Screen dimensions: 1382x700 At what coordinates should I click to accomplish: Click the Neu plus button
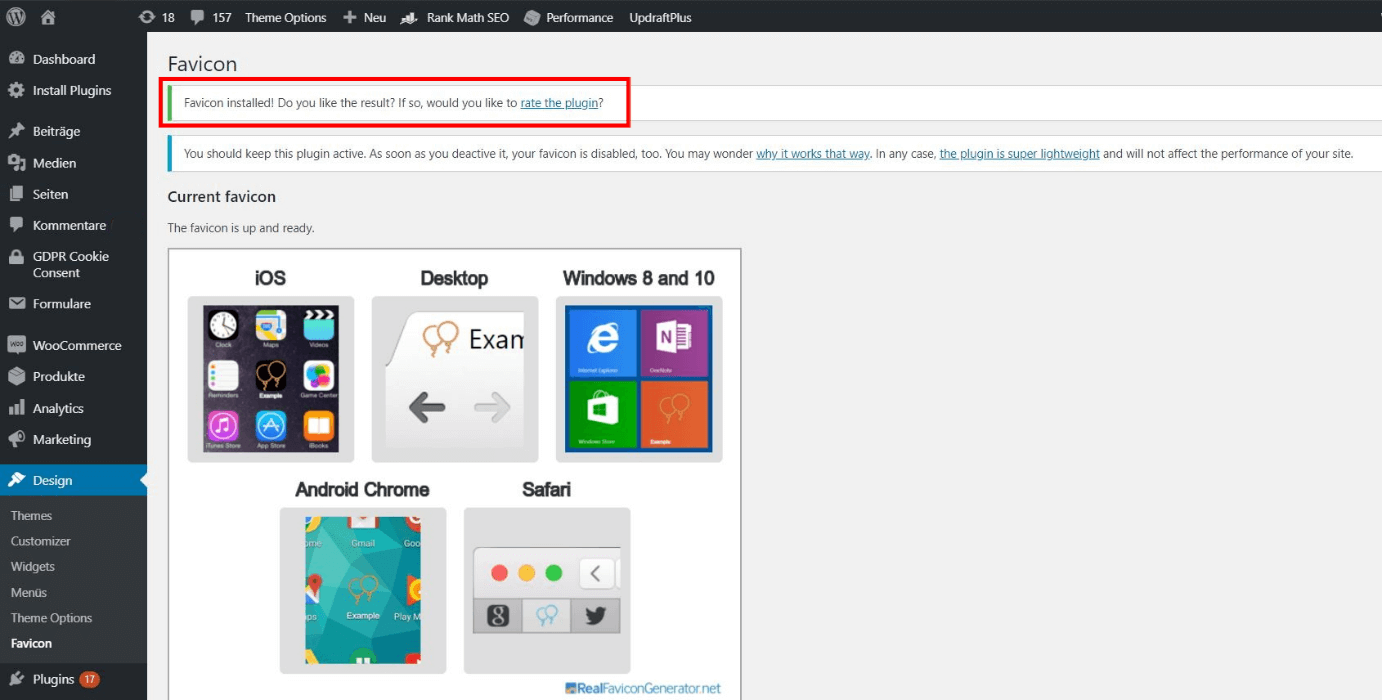[365, 17]
